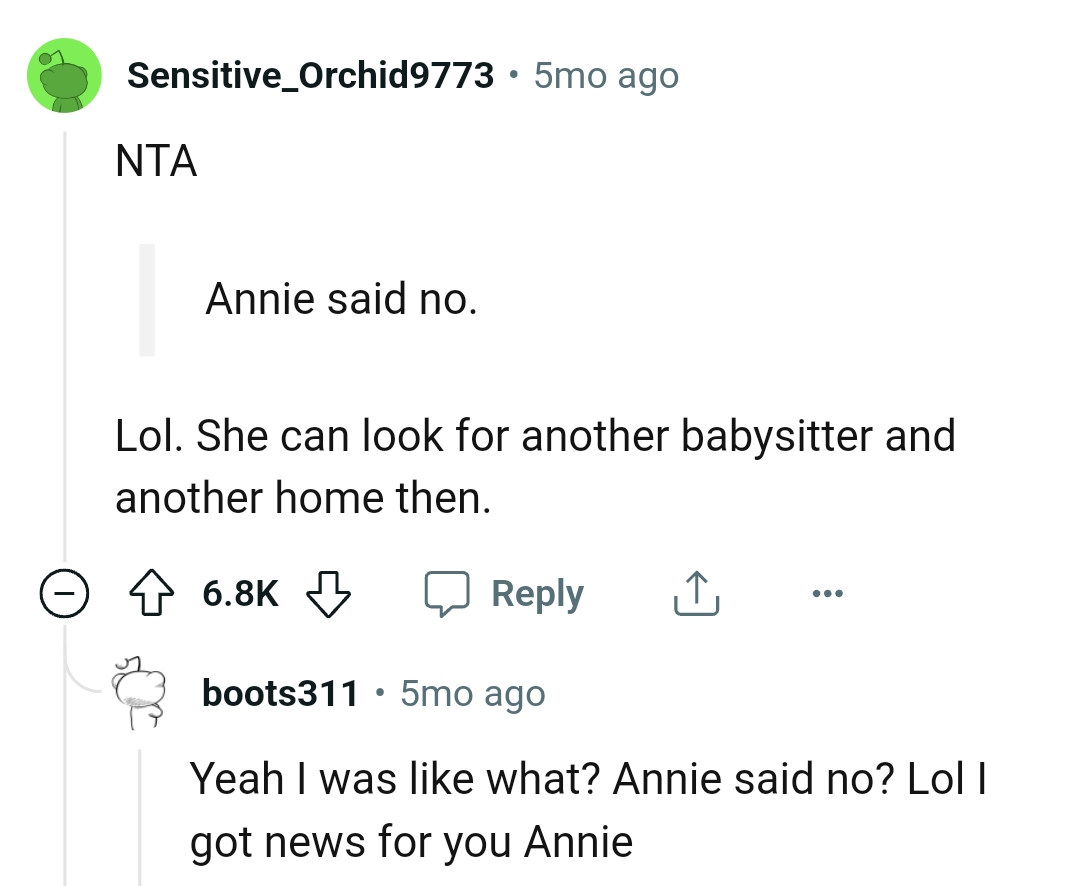Collapse the comment using the minus button
The width and height of the screenshot is (1080, 886).
point(63,592)
